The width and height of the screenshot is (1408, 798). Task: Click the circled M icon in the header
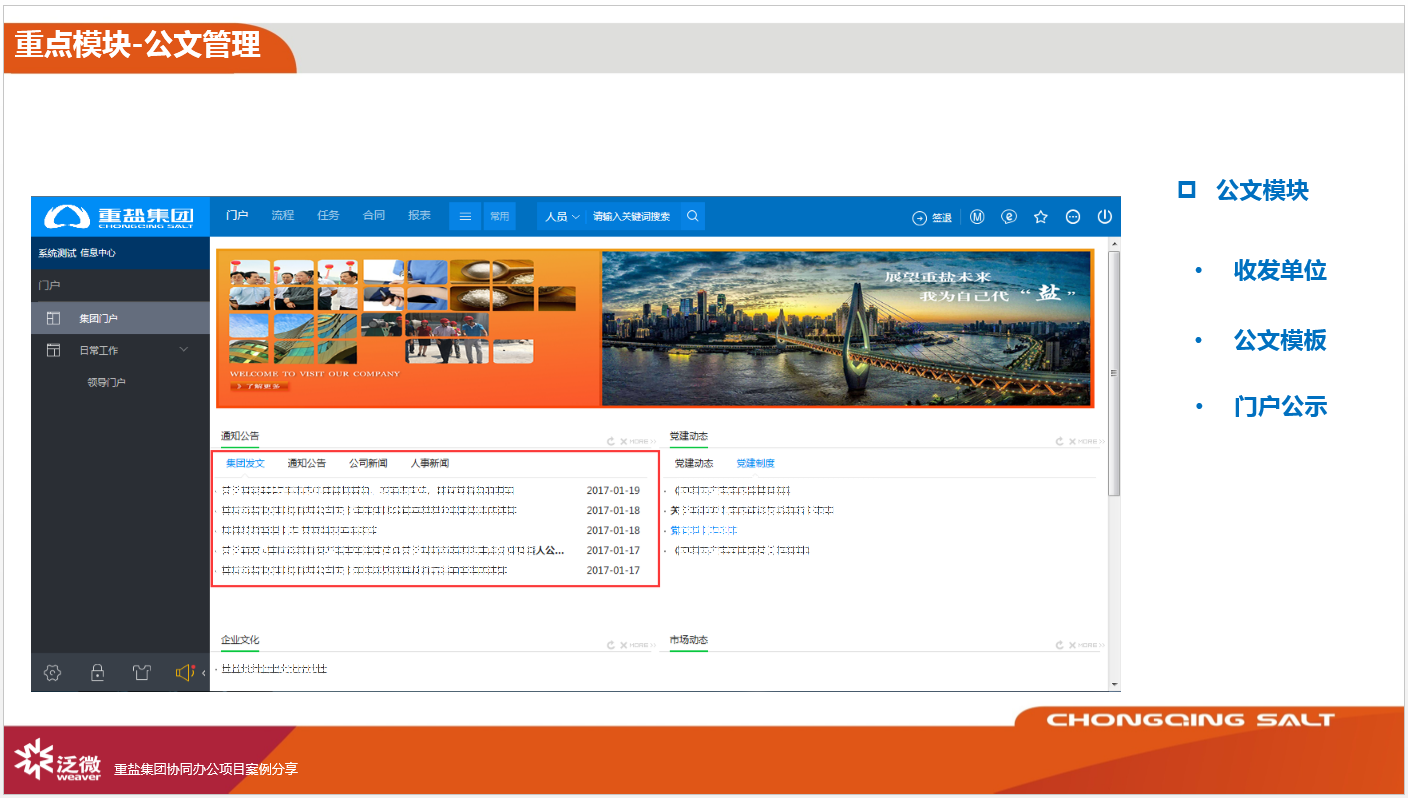(x=977, y=217)
